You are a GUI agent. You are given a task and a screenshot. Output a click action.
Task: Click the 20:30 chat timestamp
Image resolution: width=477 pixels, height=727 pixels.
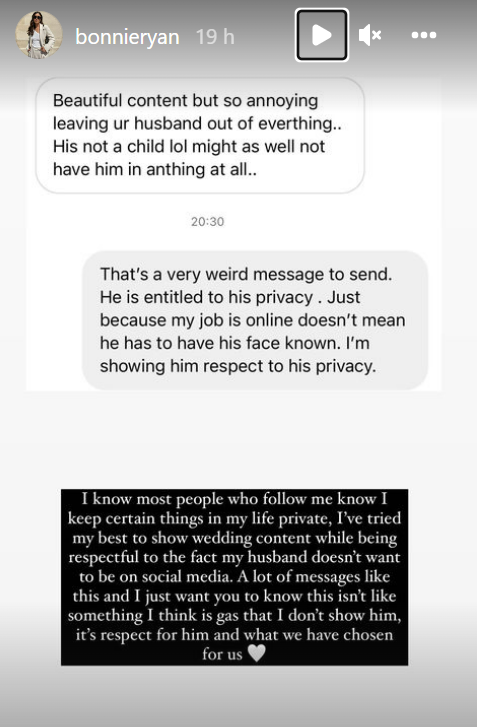click(x=208, y=222)
